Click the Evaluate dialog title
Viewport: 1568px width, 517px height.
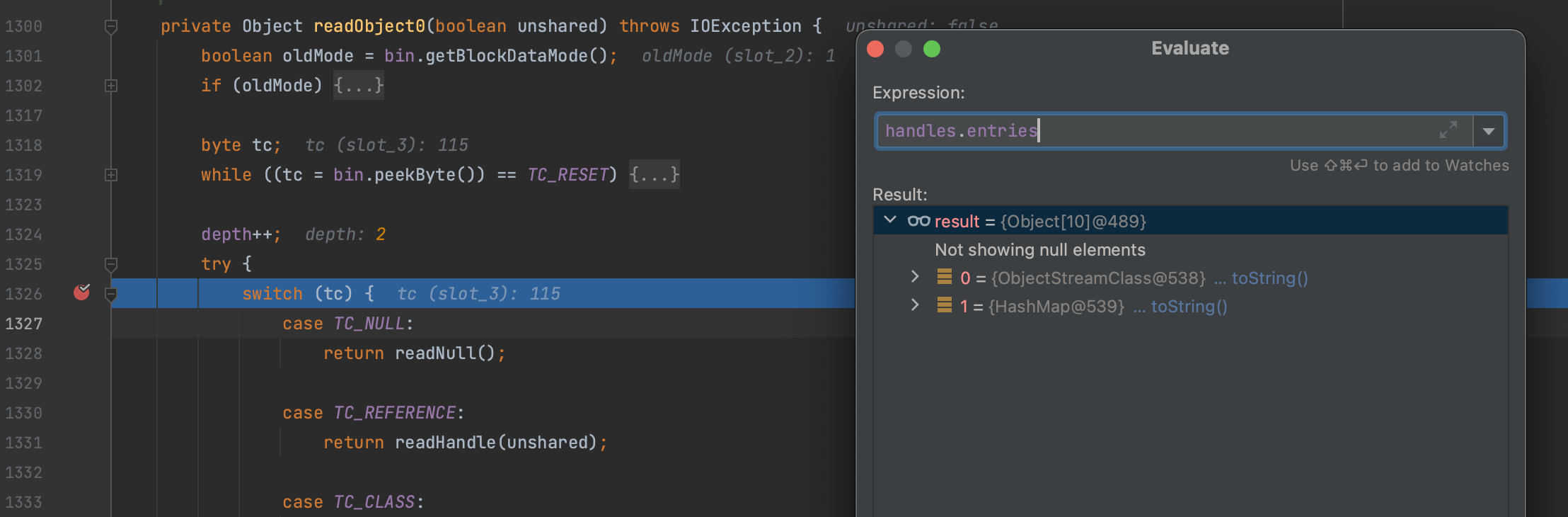pos(1190,48)
